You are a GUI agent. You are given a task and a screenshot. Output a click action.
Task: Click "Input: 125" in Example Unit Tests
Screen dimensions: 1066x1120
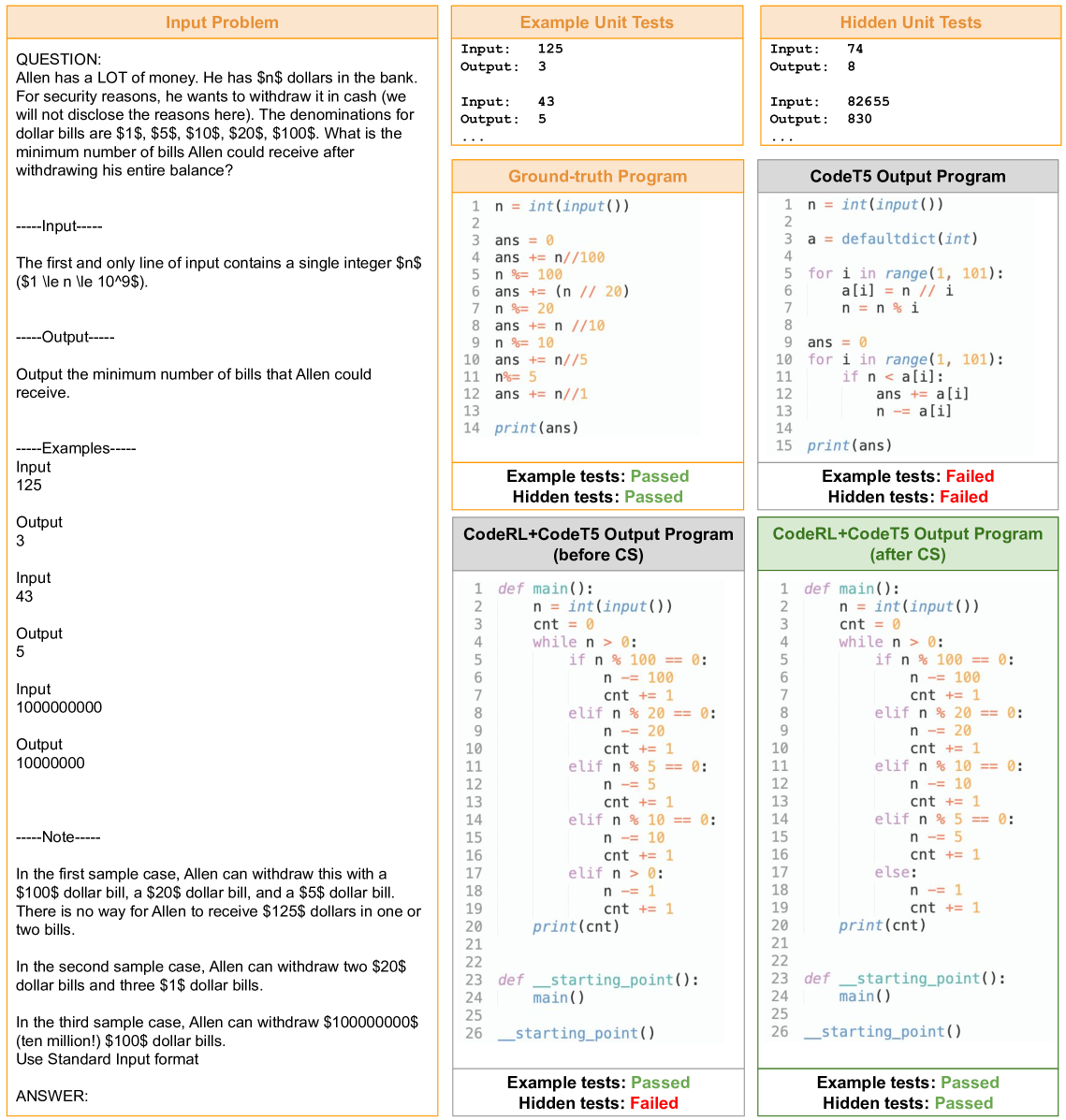(512, 49)
